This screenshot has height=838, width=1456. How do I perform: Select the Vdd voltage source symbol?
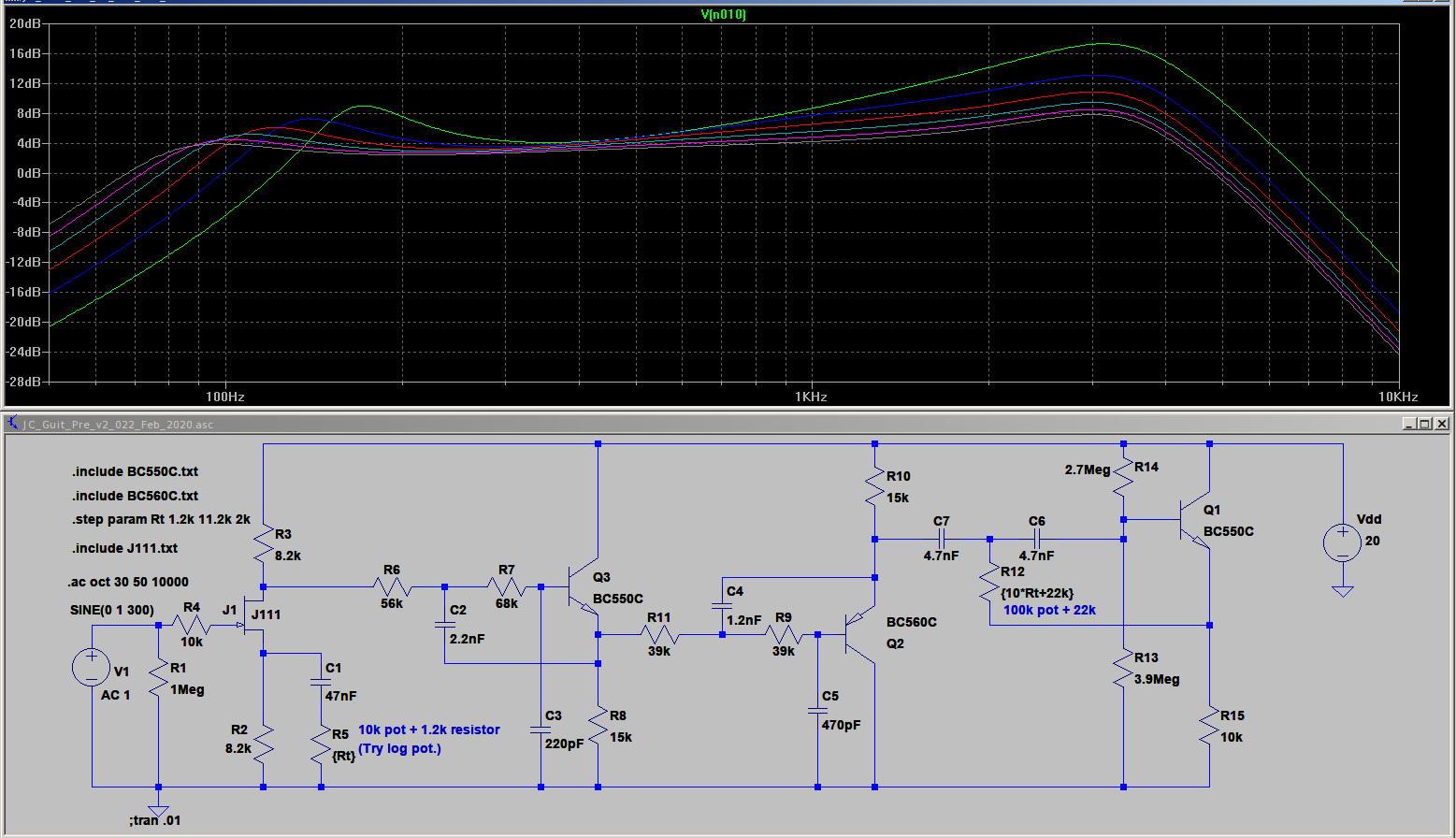click(x=1342, y=542)
